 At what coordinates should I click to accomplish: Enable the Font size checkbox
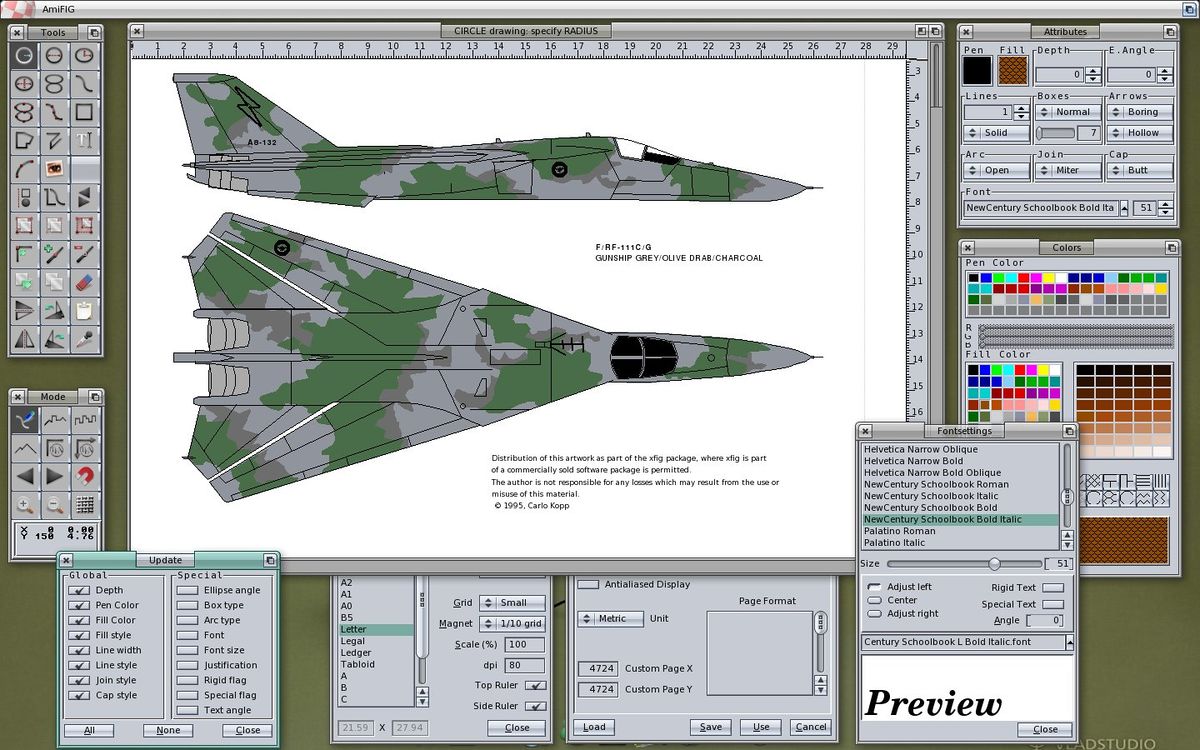click(187, 650)
